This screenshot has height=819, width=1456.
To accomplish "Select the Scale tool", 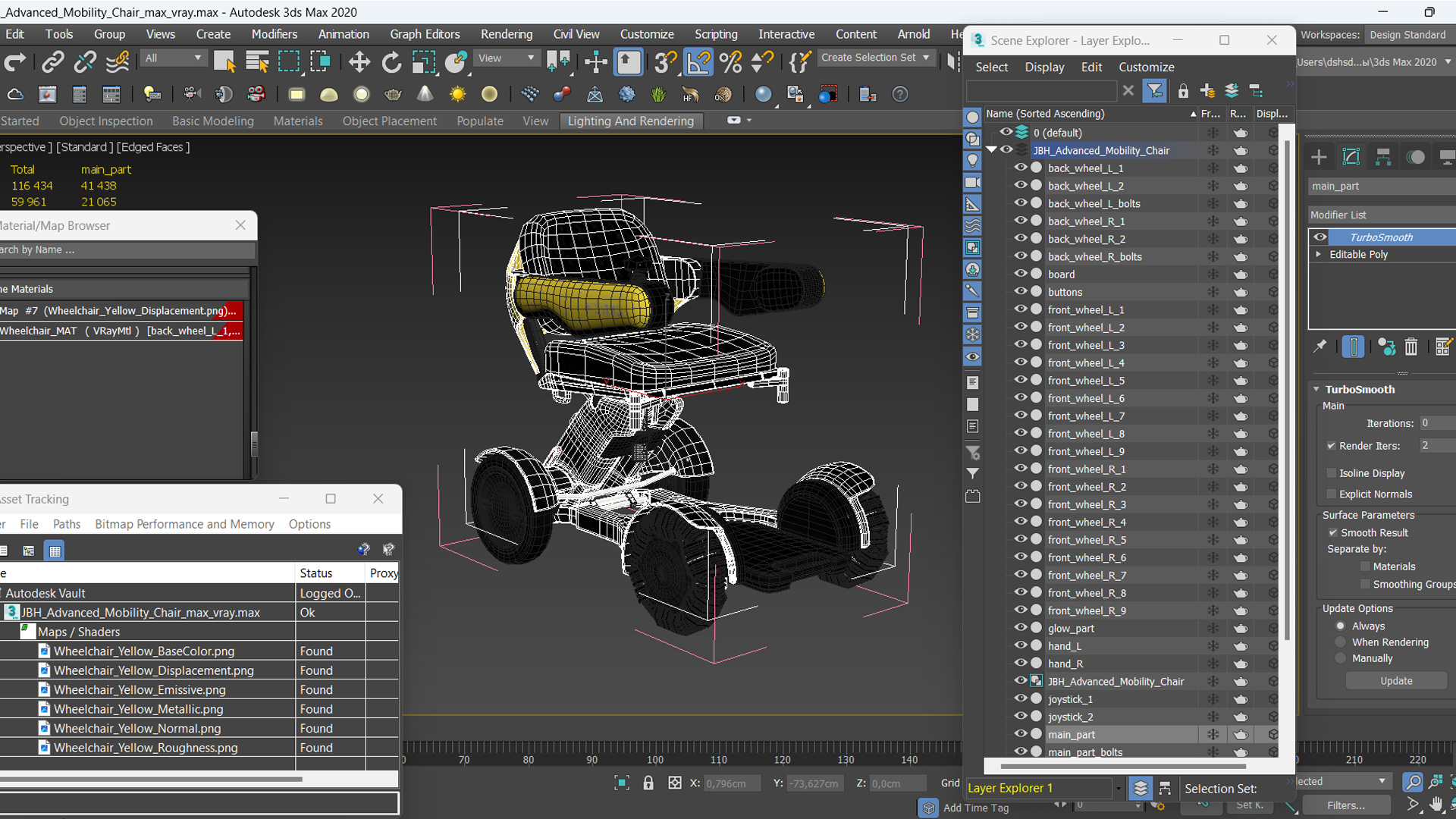I will (x=423, y=62).
